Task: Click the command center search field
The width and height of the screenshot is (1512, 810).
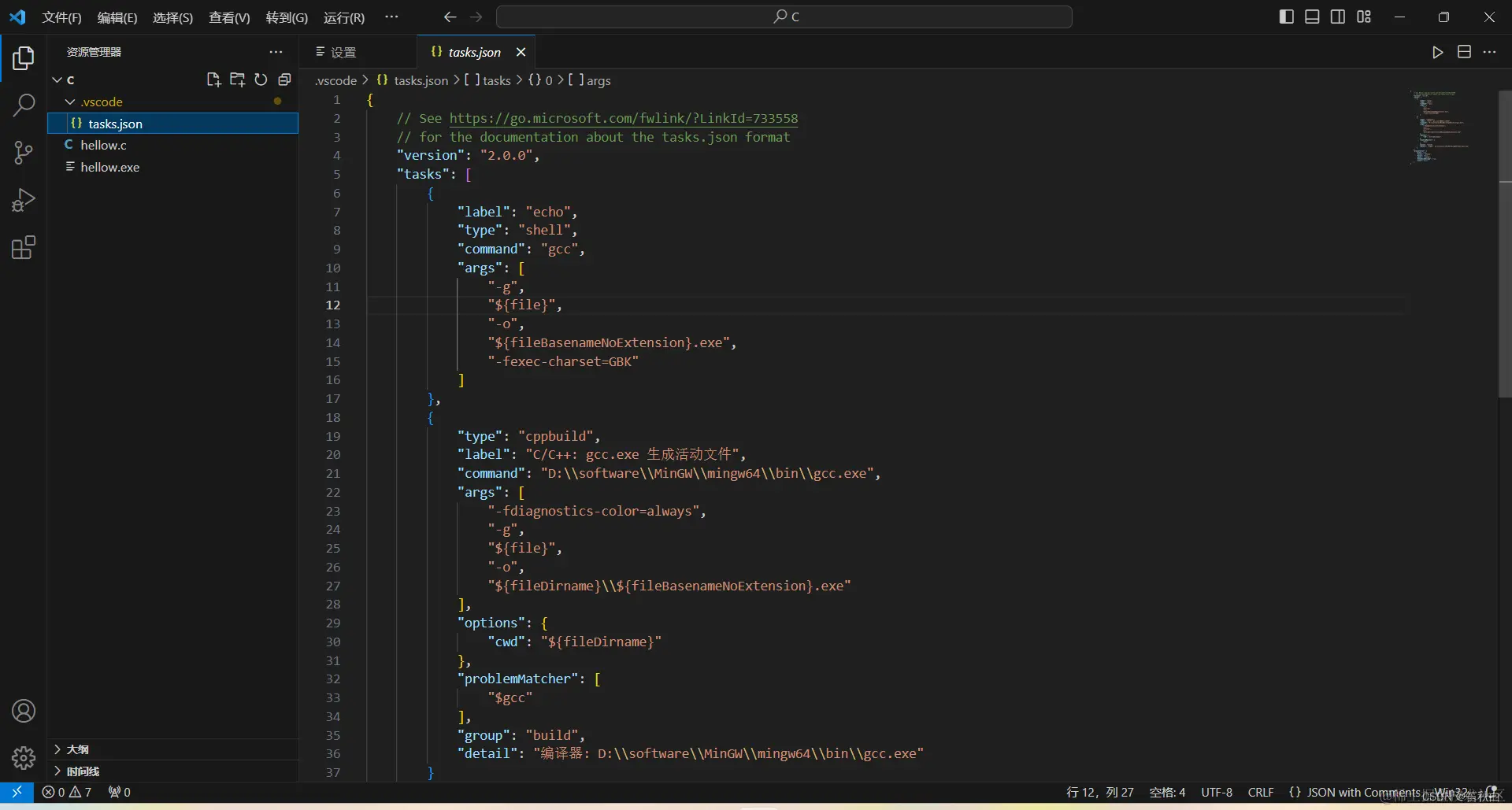Action: pos(784,17)
